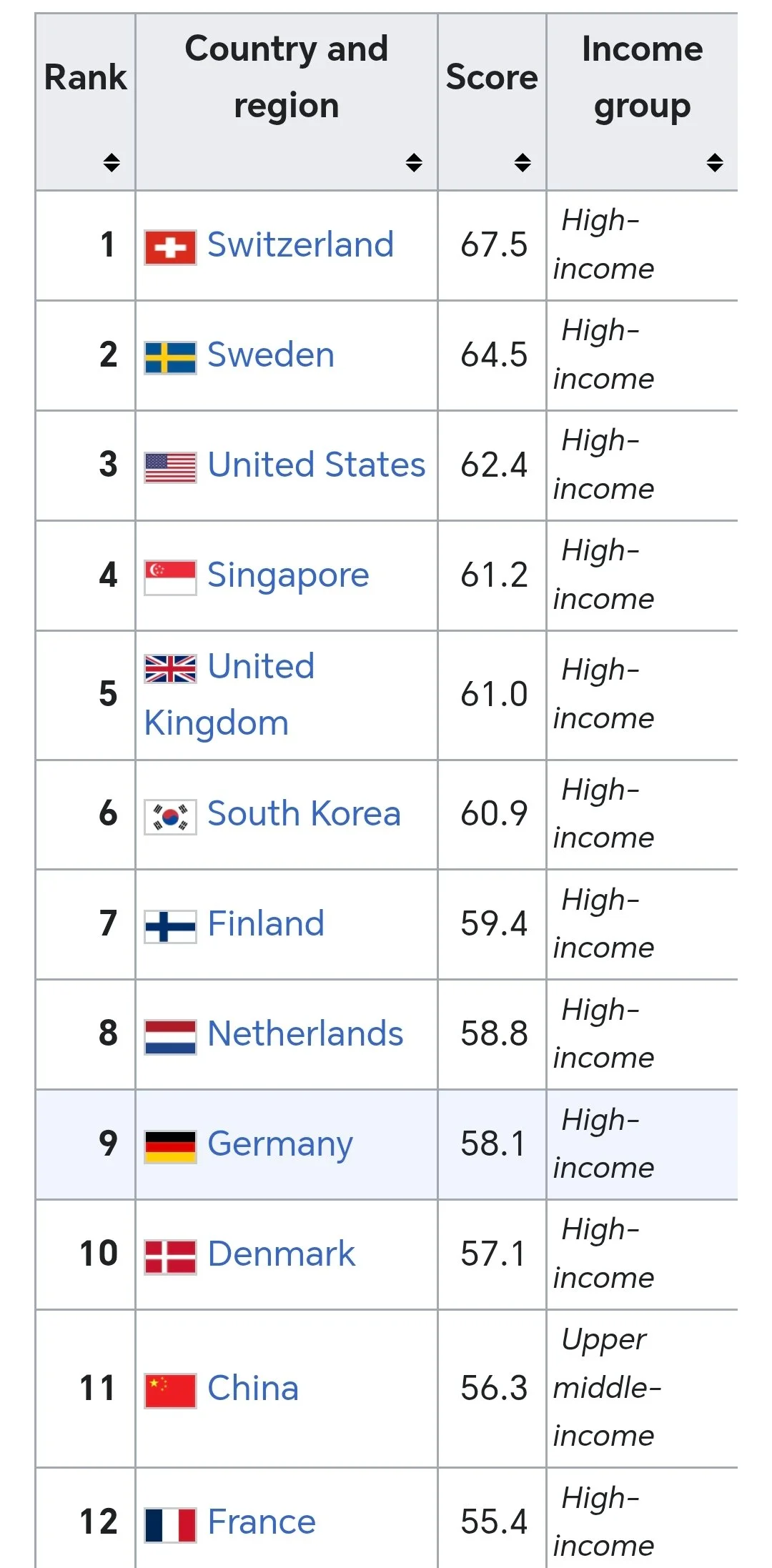Click the China flag icon
772x1568 pixels.
(x=170, y=1391)
